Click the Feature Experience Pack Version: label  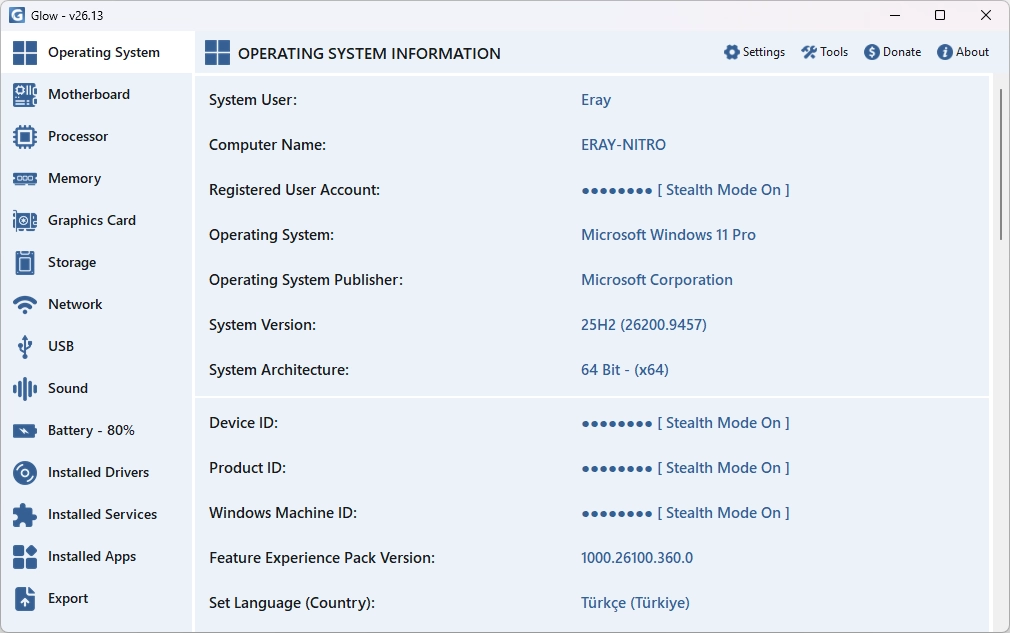(x=322, y=558)
